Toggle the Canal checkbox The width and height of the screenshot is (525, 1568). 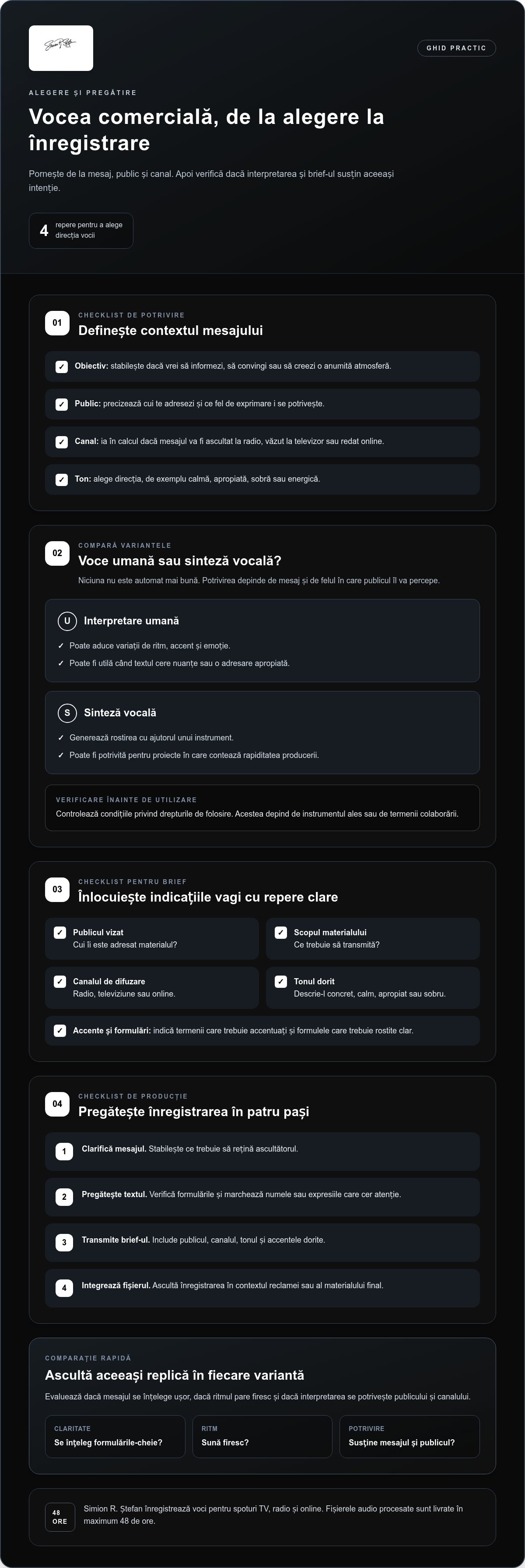pos(61,442)
